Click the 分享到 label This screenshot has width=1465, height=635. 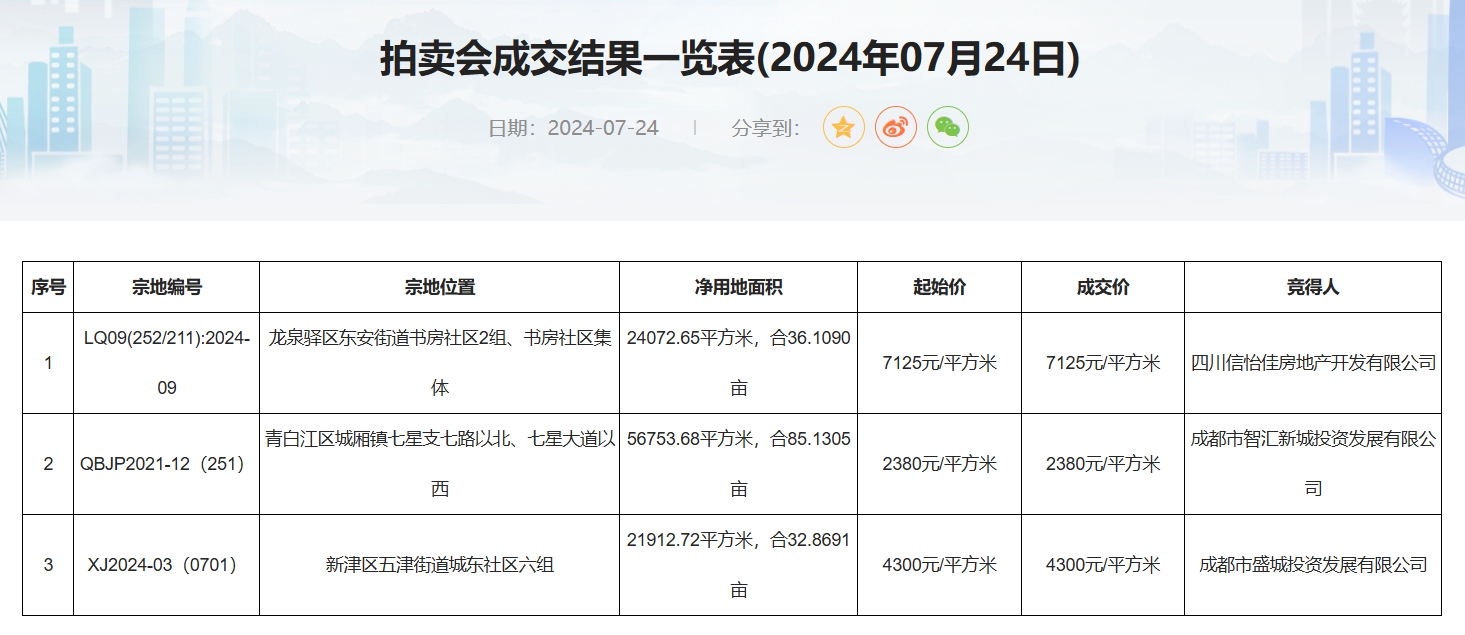tap(766, 128)
